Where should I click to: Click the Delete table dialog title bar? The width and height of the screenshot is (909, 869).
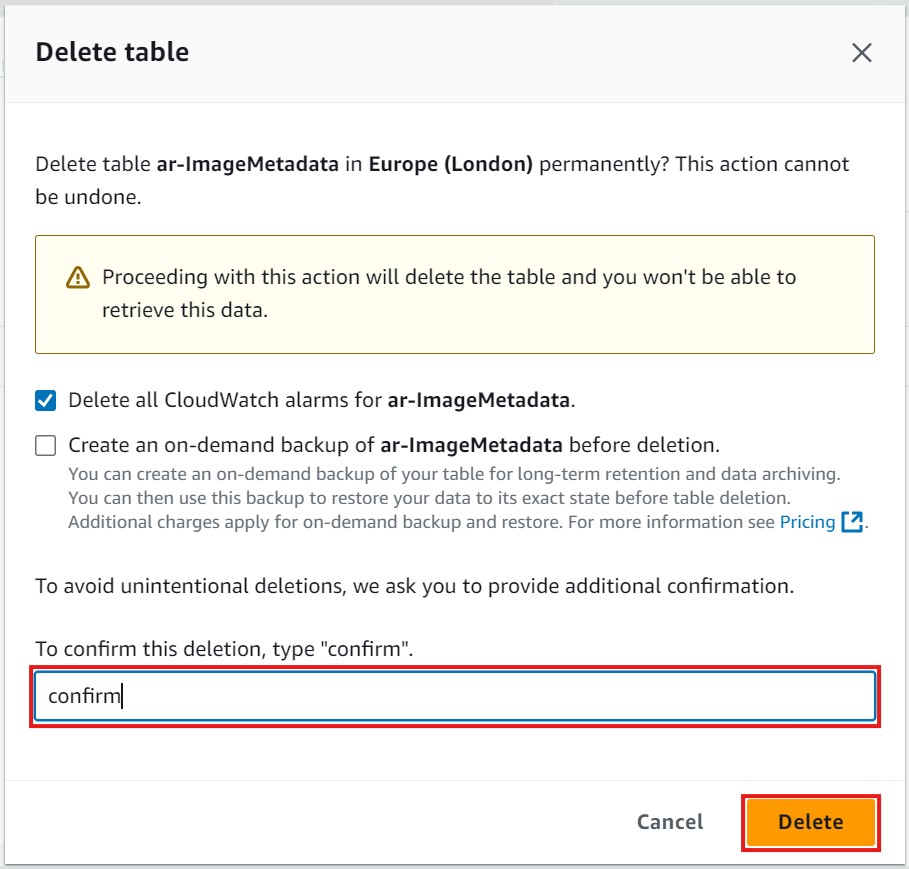(x=112, y=51)
